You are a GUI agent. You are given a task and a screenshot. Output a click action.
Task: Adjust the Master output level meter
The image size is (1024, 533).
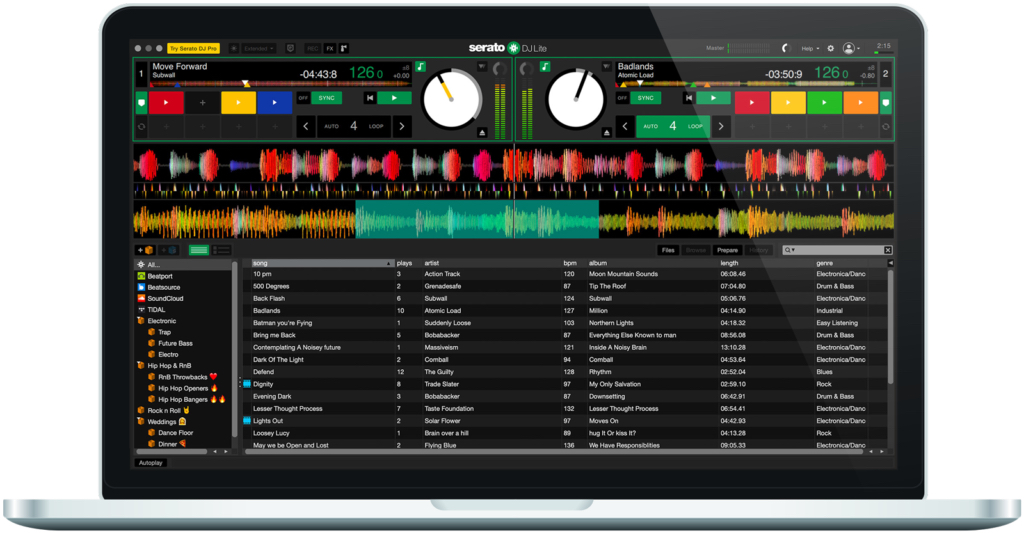click(x=750, y=48)
